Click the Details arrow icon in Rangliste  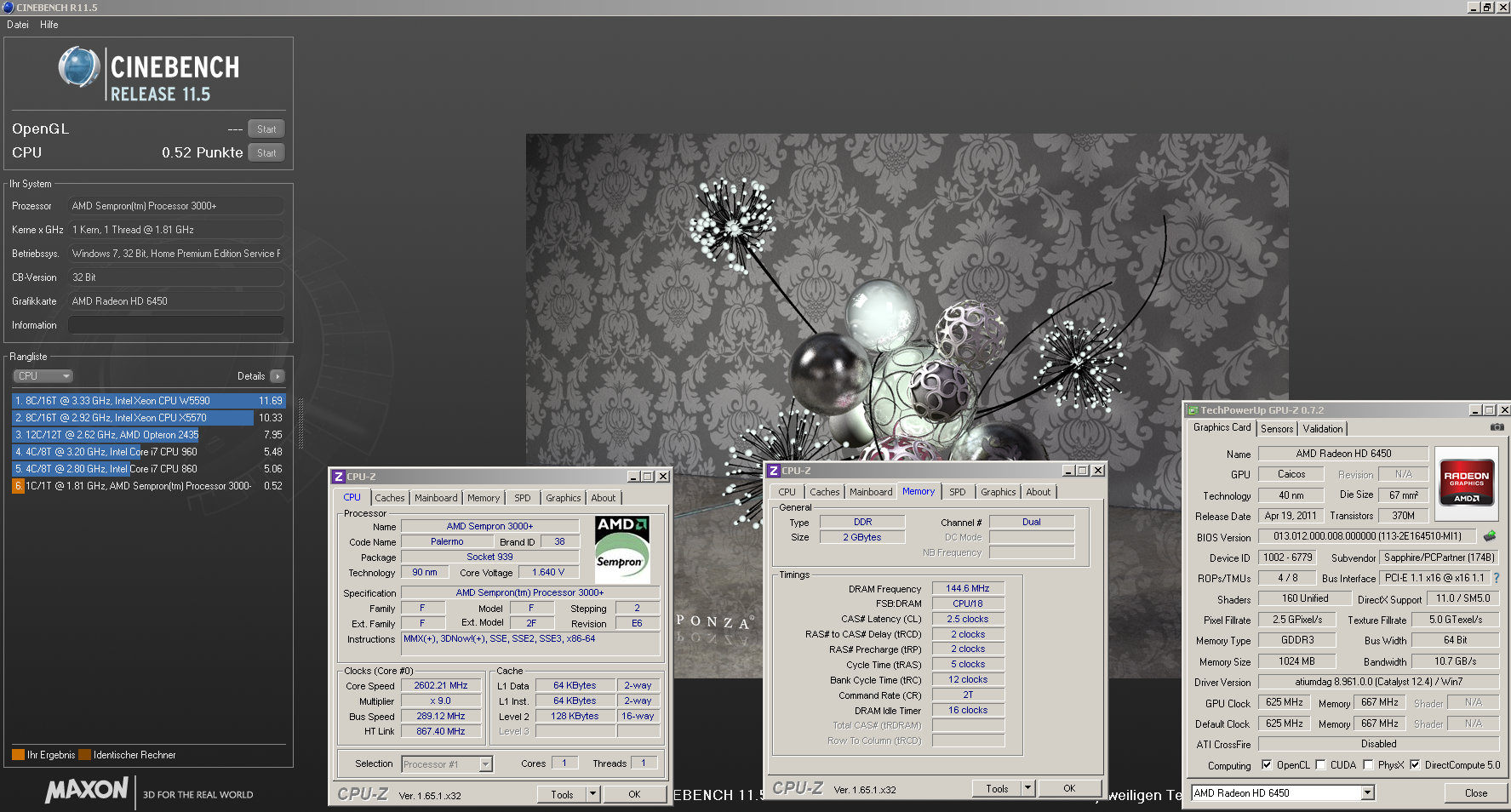(x=278, y=376)
